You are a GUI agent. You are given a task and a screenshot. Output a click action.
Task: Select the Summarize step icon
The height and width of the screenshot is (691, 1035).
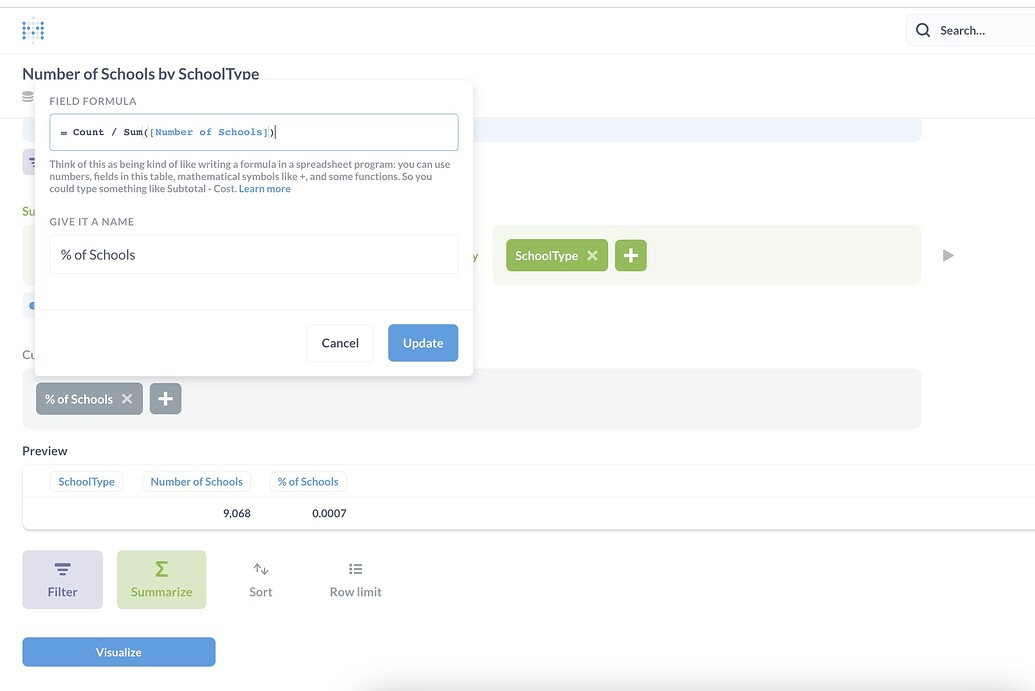(161, 571)
